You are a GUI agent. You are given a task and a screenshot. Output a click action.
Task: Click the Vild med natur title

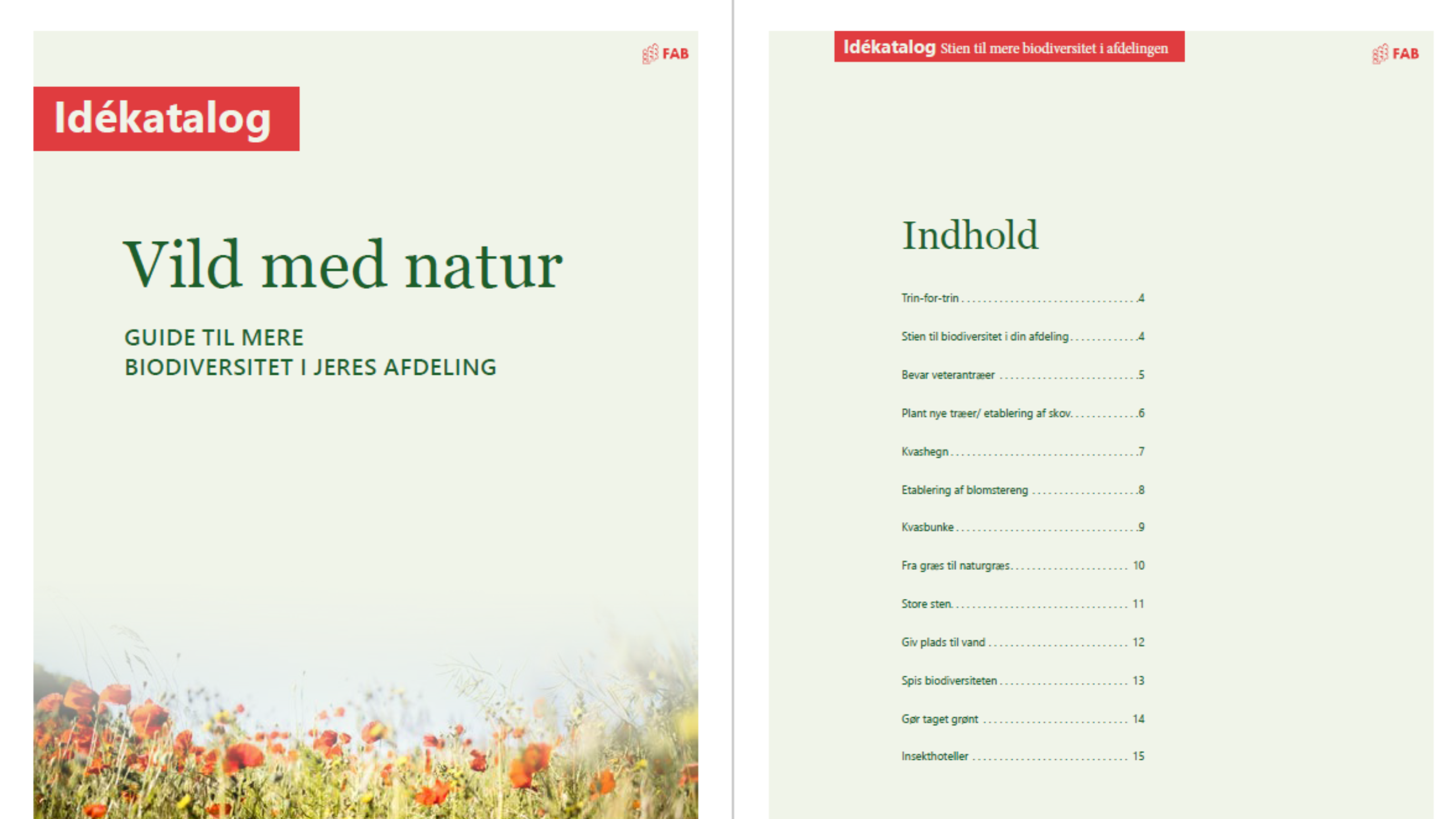(x=343, y=266)
